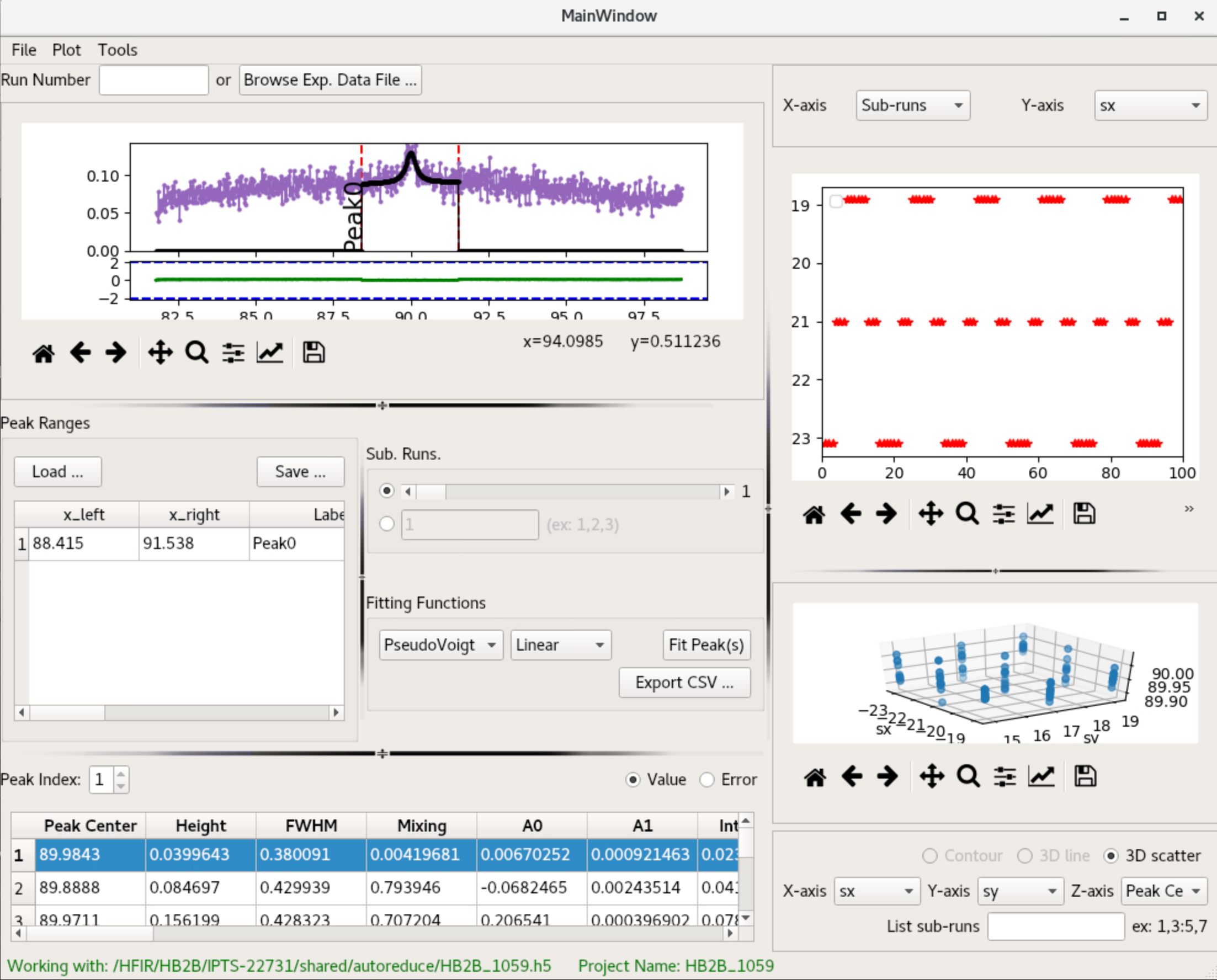Reset view with Home icon below sx scatter plot
Screen dimensions: 1217x980
[814, 515]
